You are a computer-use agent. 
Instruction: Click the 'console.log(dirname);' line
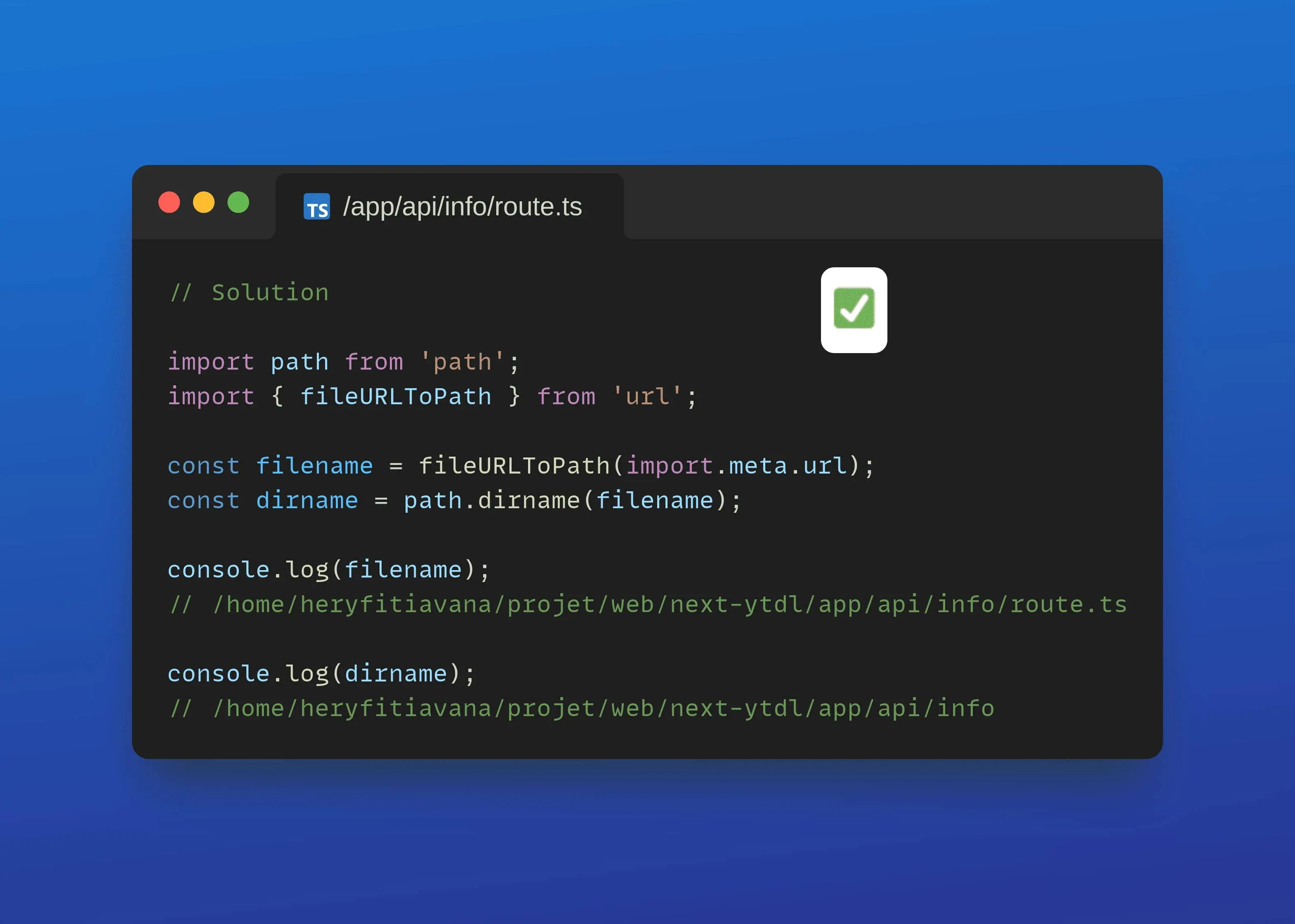coord(321,674)
